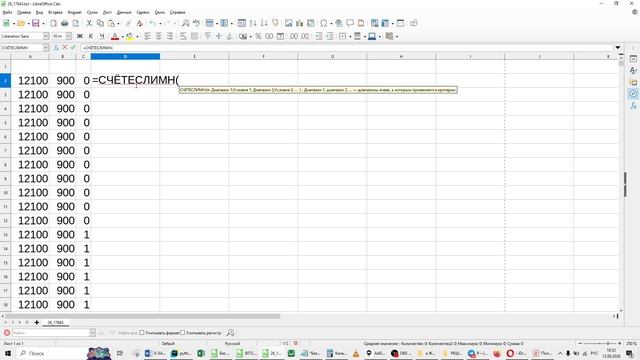Expand the Liberation Sans font name dropdown
The height and width of the screenshot is (360, 640).
tap(46, 36)
